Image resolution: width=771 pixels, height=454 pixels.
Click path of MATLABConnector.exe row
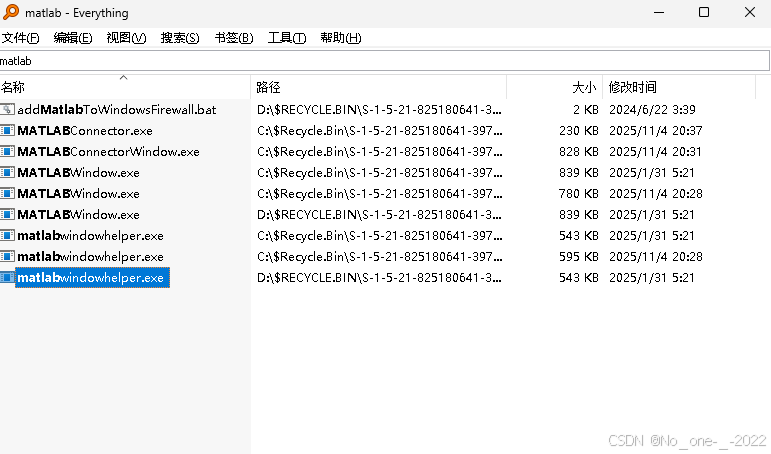[379, 130]
